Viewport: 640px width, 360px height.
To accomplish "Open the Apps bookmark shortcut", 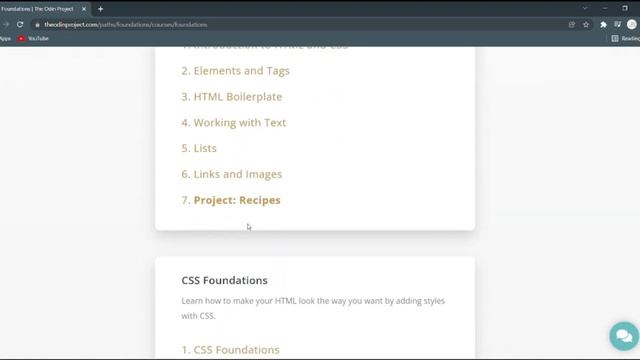I will click(5, 38).
